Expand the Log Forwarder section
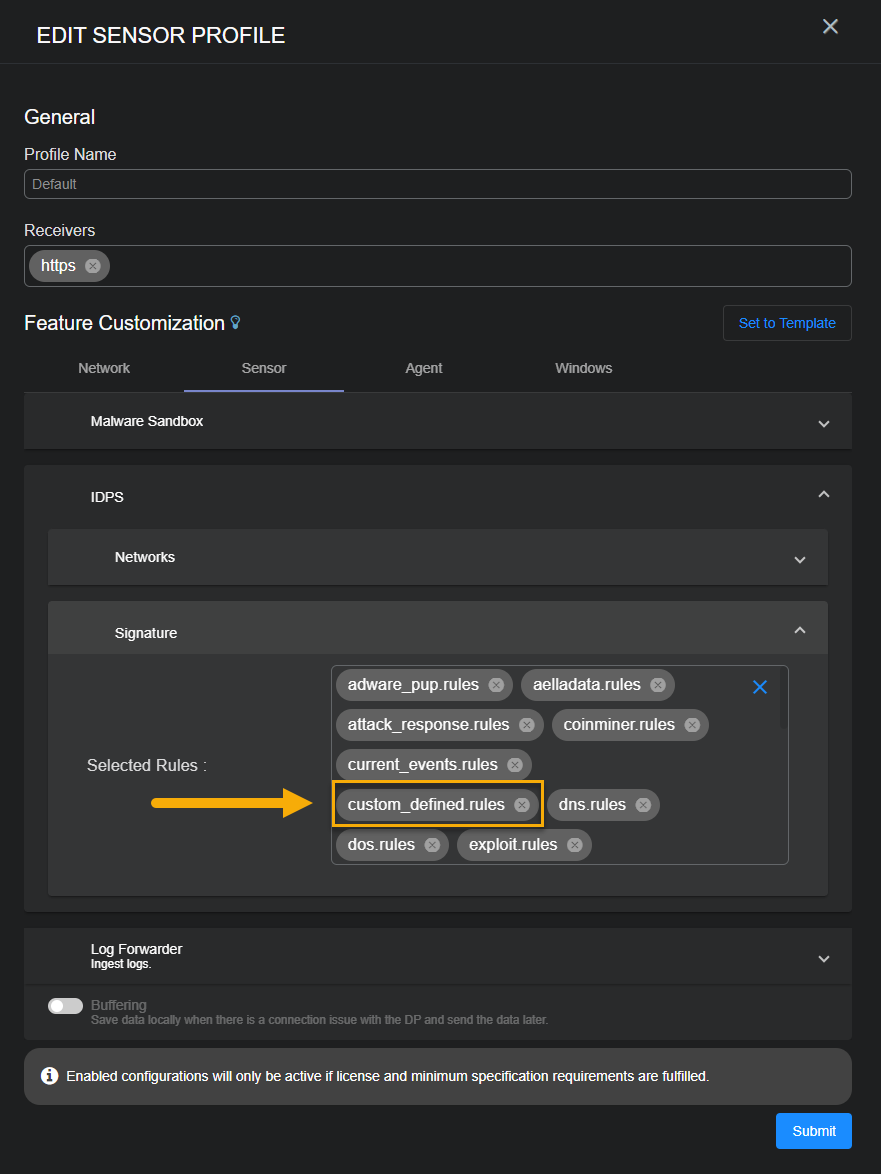Viewport: 881px width, 1174px height. [823, 957]
